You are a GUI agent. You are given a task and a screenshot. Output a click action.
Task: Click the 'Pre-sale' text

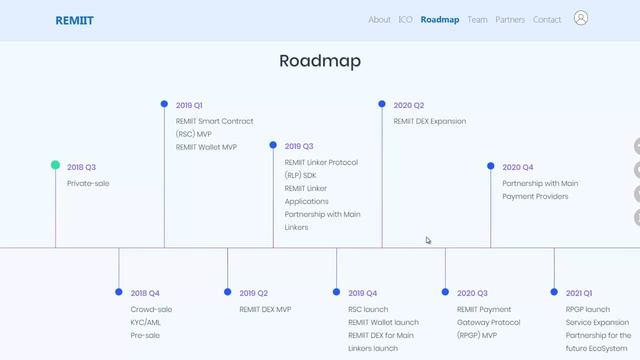[145, 336]
